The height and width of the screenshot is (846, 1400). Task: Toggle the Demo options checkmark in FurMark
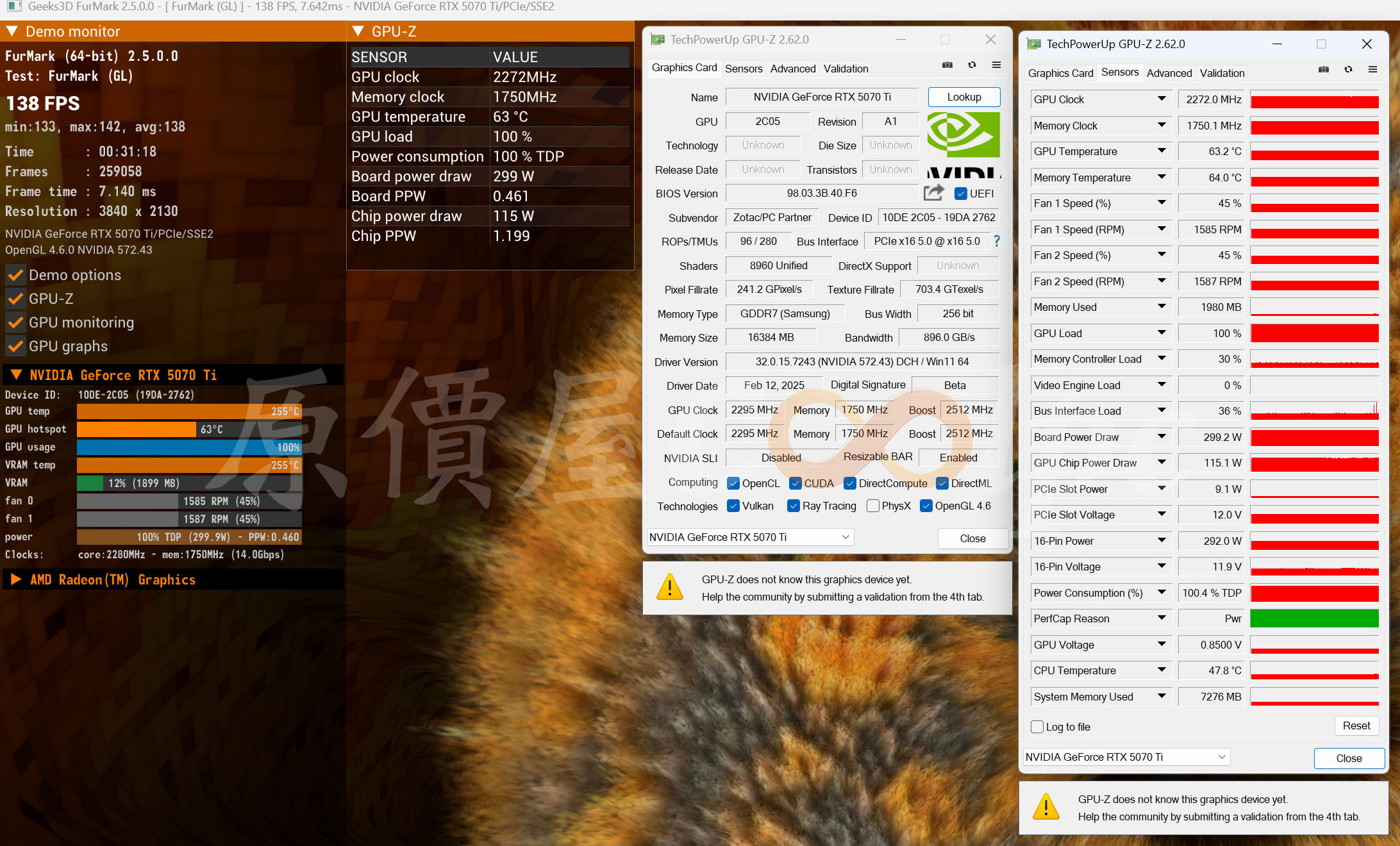point(16,275)
